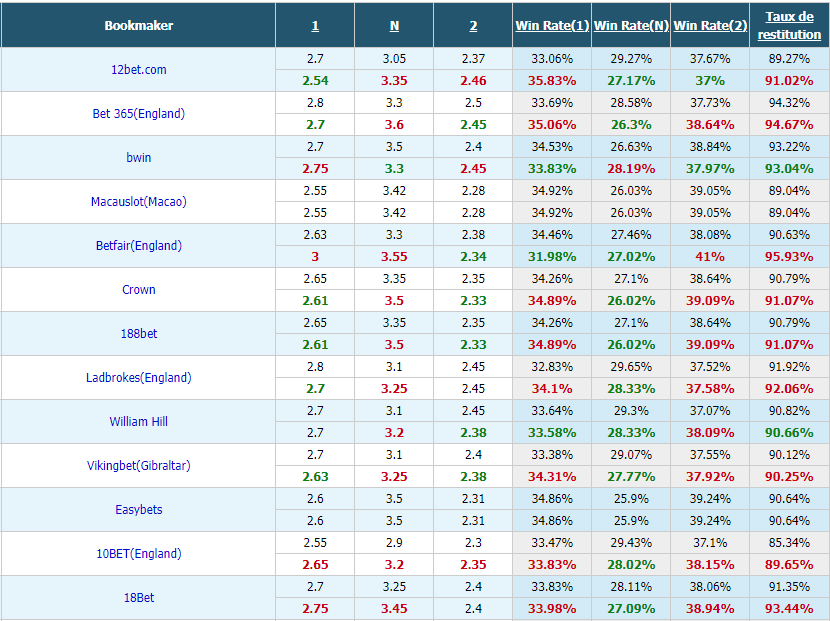Open the Ladbrokes(England) bookmaker link
The image size is (830, 621).
click(139, 377)
